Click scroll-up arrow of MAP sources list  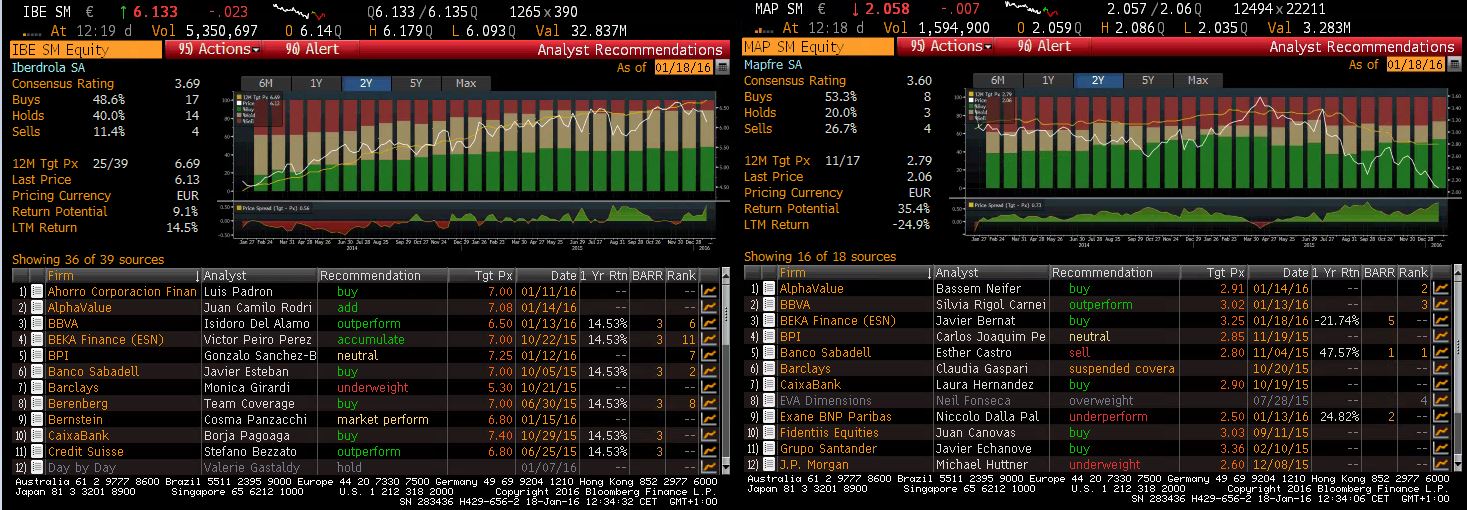point(1458,271)
